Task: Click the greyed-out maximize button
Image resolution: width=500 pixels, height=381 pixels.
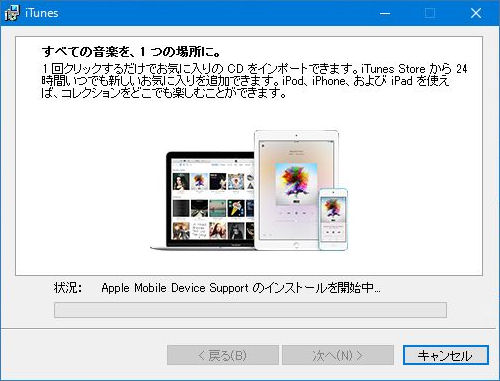Action: tap(430, 13)
